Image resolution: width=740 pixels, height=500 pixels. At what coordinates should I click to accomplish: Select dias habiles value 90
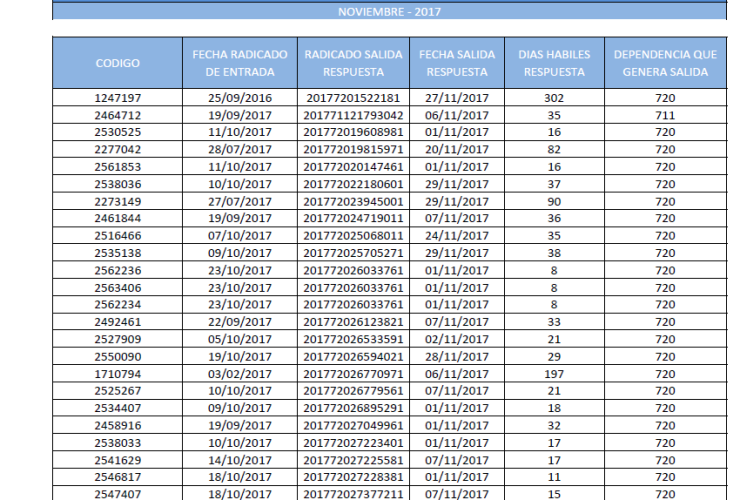(x=554, y=202)
